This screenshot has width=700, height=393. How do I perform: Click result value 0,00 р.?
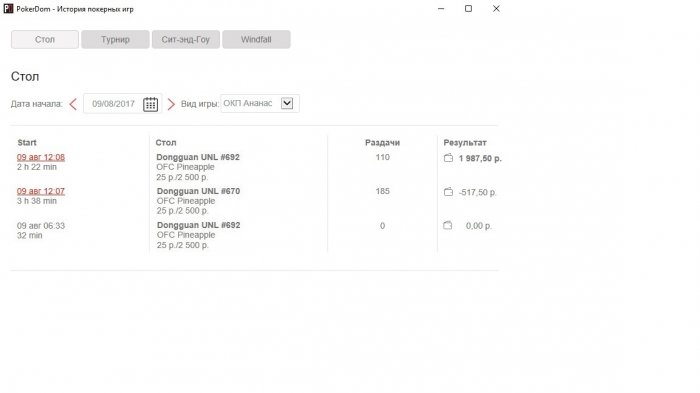pos(479,226)
